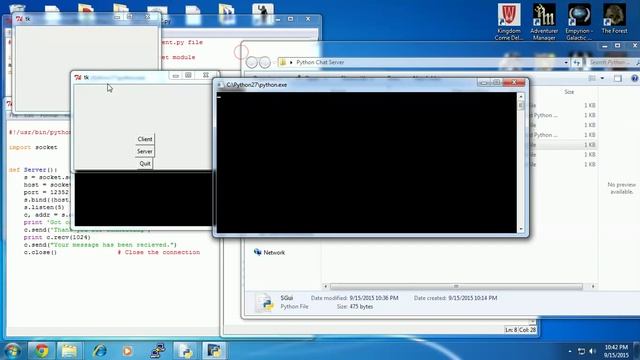Viewport: 640px width, 360px height.
Task: Click the python.exe console title bar icon
Action: point(220,85)
